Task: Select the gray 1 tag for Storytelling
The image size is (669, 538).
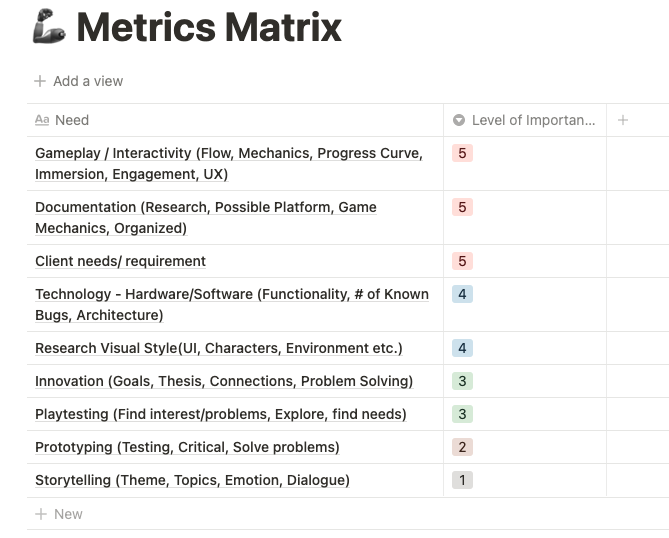Action: pos(462,480)
